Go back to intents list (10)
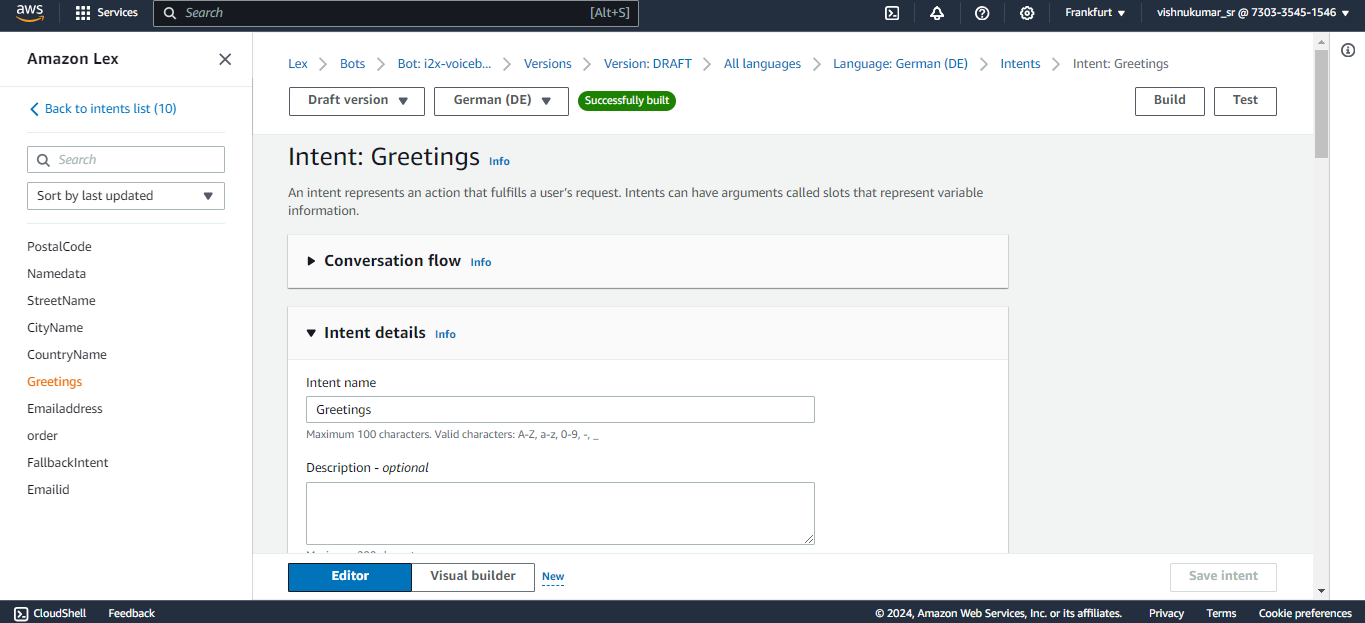This screenshot has height=623, width=1365. coord(102,109)
